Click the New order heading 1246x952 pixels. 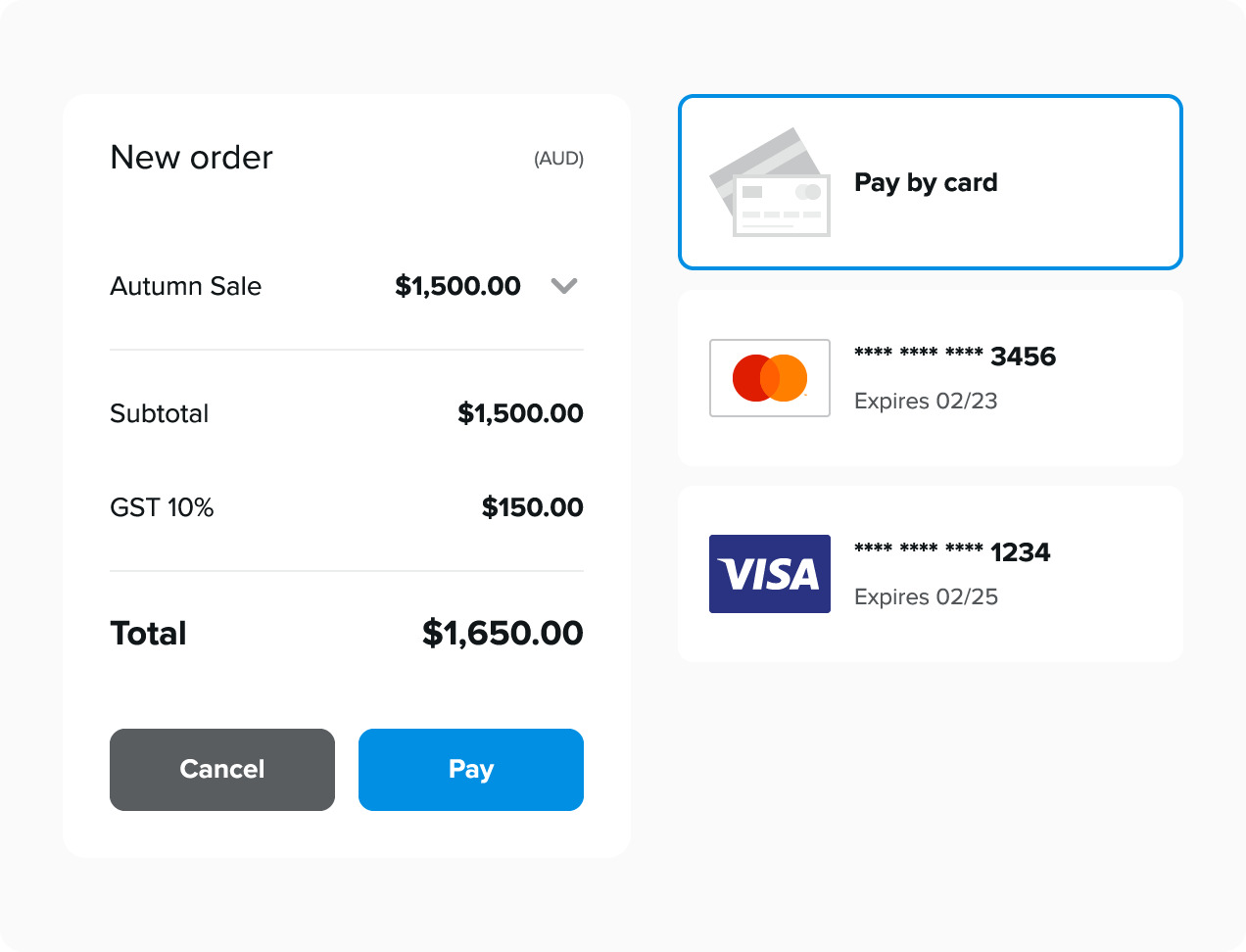pyautogui.click(x=192, y=158)
